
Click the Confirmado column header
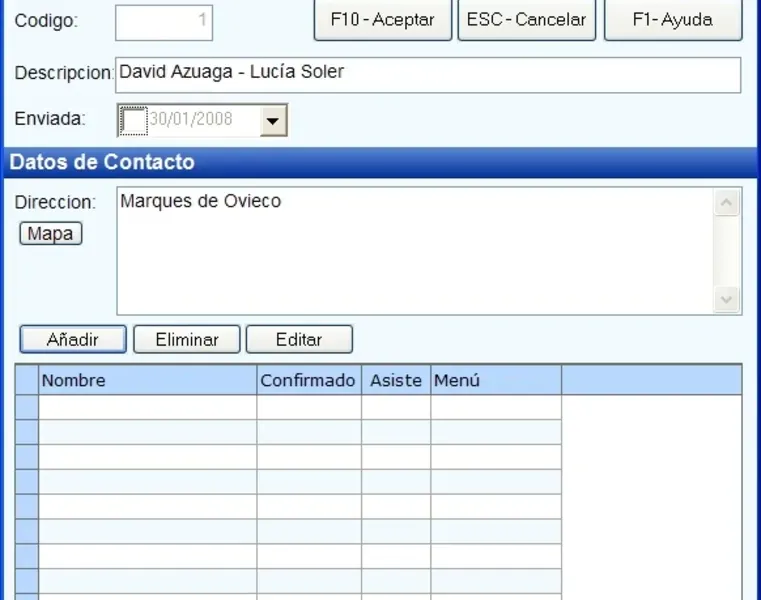click(x=309, y=380)
